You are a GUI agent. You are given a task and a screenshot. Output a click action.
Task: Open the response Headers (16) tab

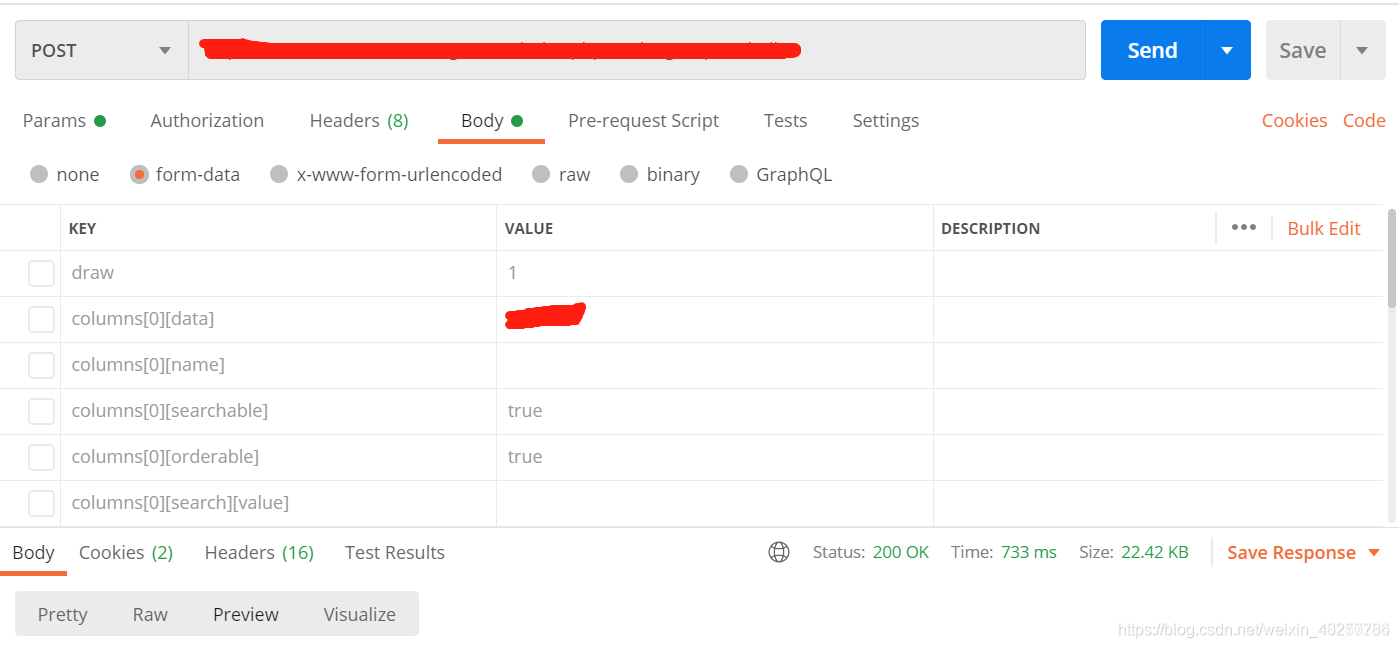259,553
